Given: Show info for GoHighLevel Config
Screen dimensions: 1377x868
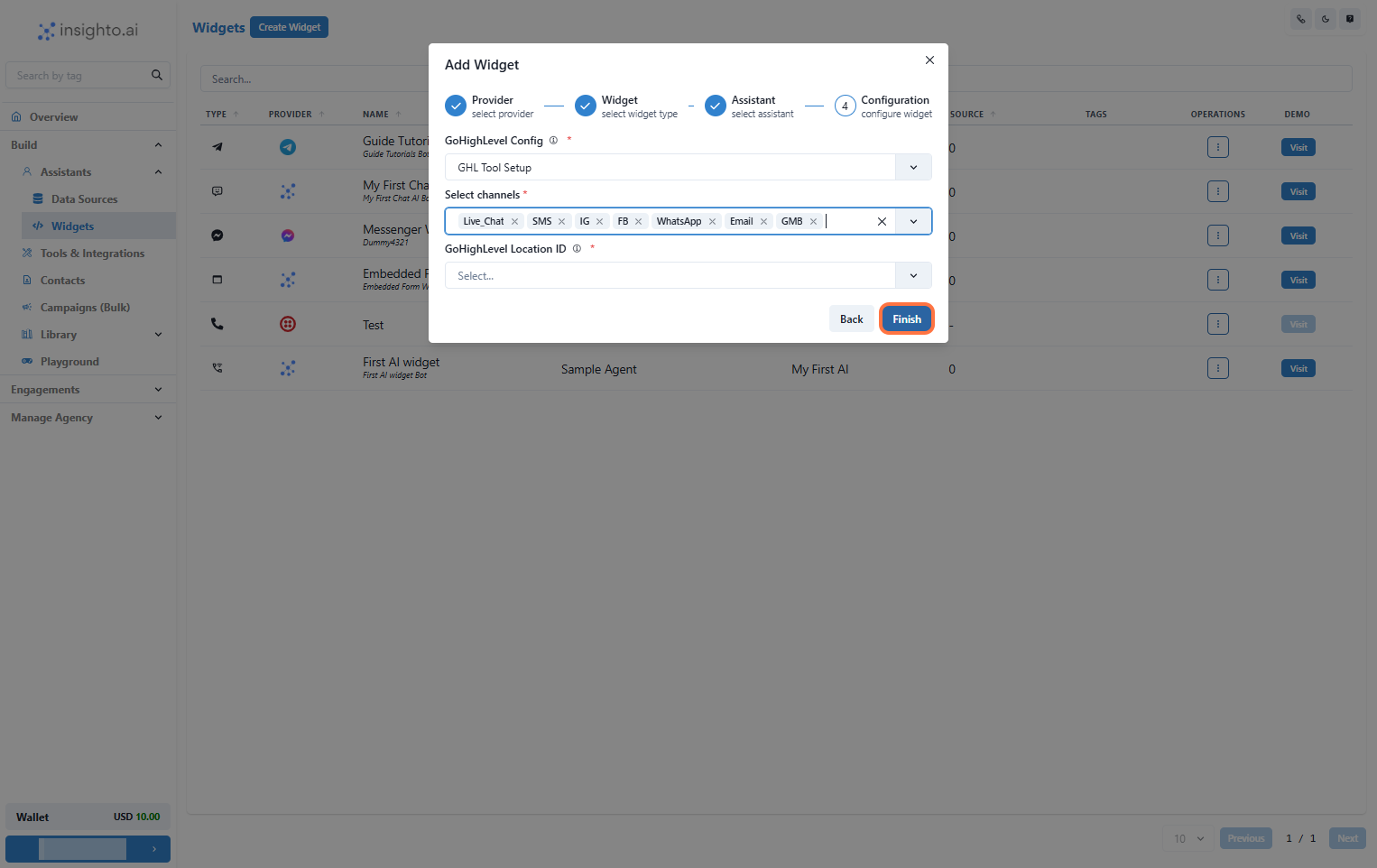Looking at the screenshot, I should pos(553,140).
